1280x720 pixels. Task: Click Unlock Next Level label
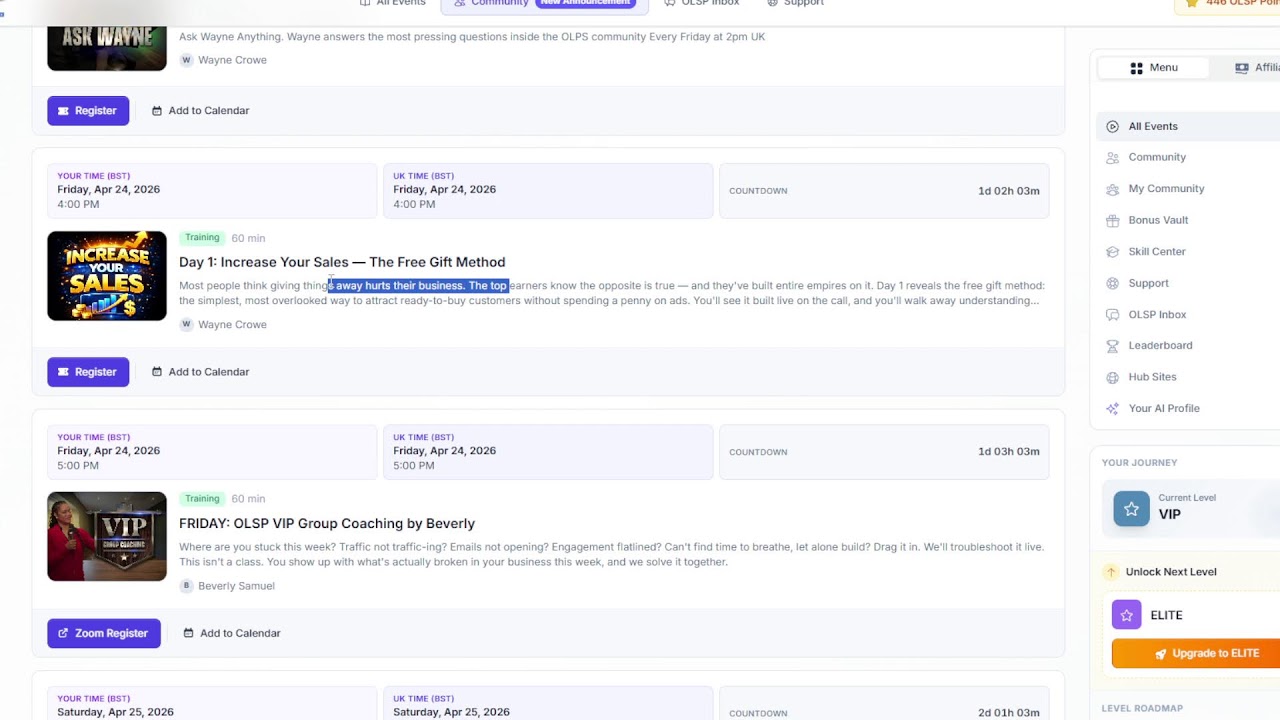(1171, 572)
